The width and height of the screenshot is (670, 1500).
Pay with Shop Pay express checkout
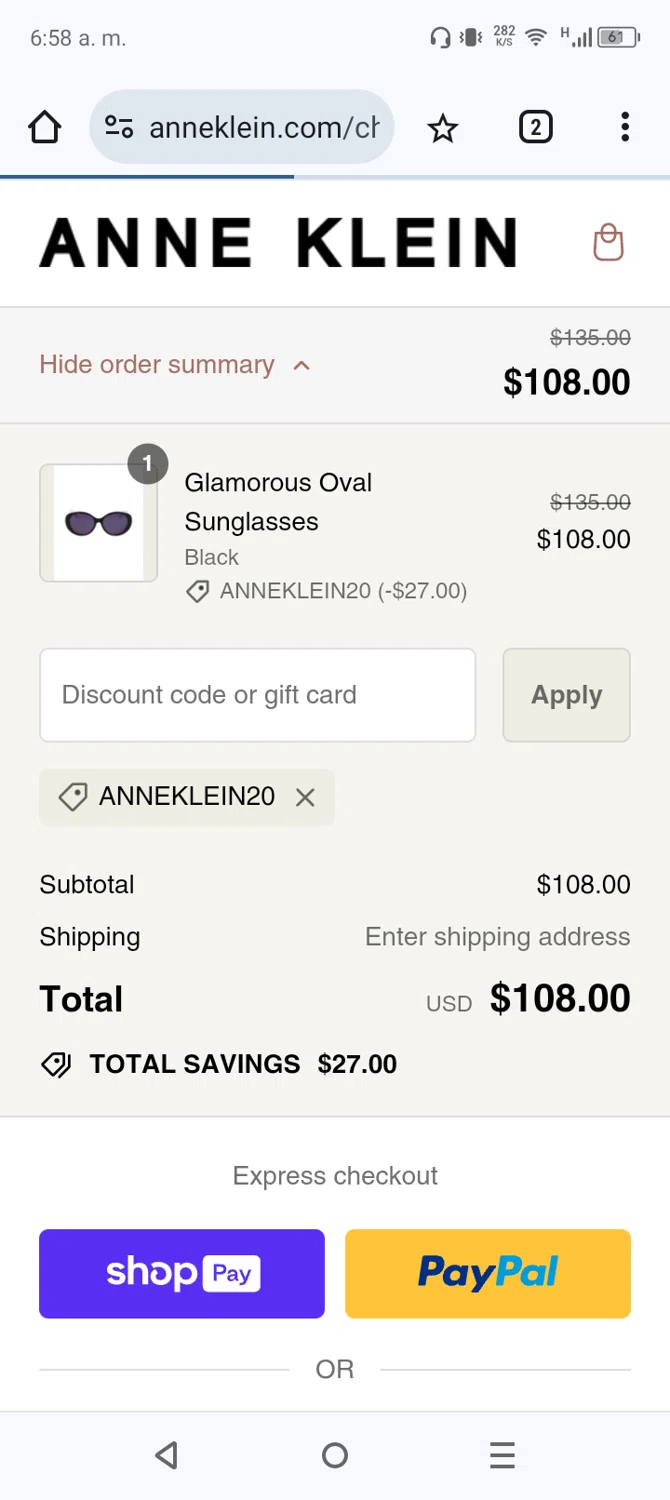pyautogui.click(x=182, y=1273)
